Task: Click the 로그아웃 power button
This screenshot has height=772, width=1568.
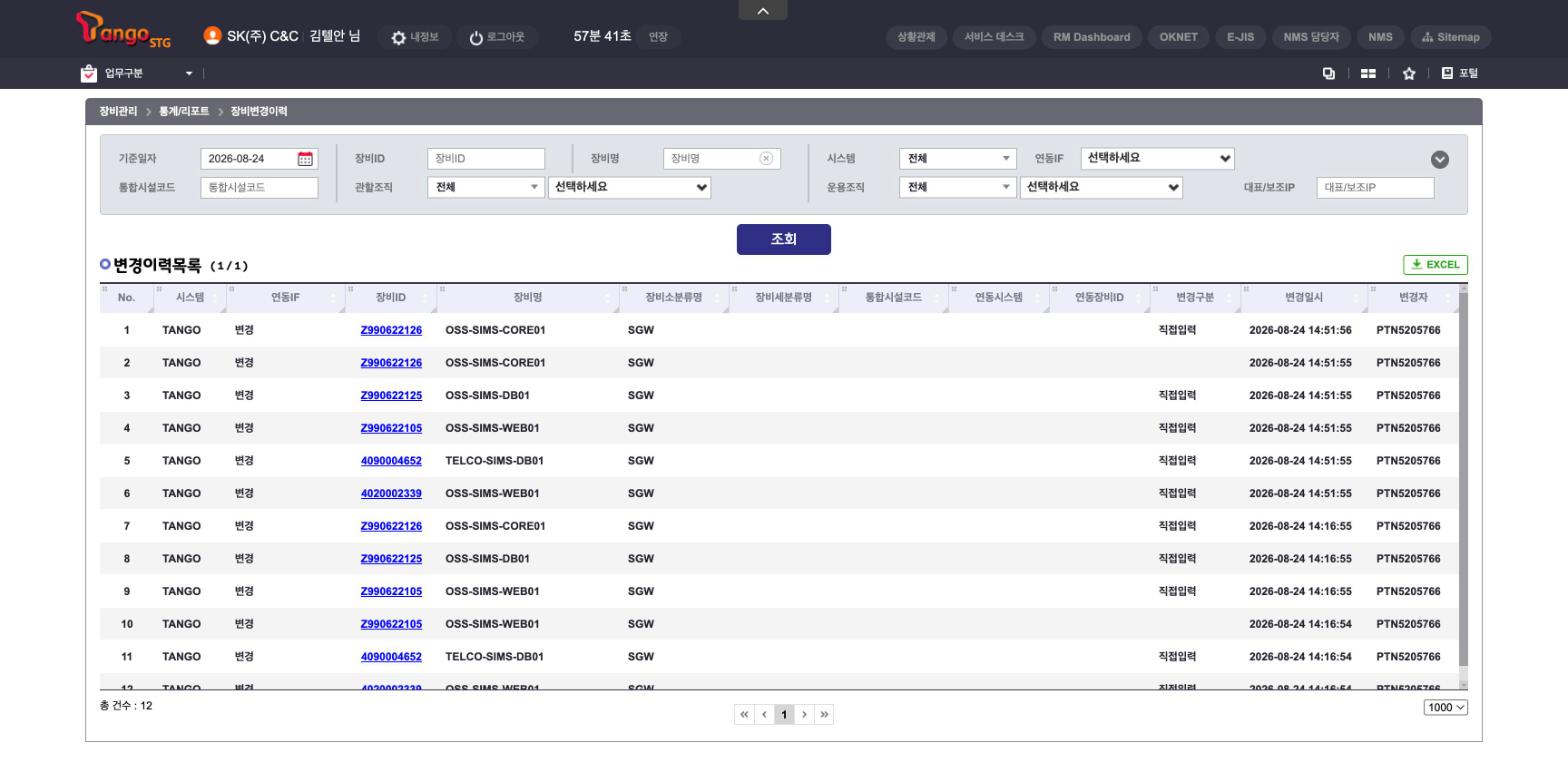Action: (x=497, y=37)
